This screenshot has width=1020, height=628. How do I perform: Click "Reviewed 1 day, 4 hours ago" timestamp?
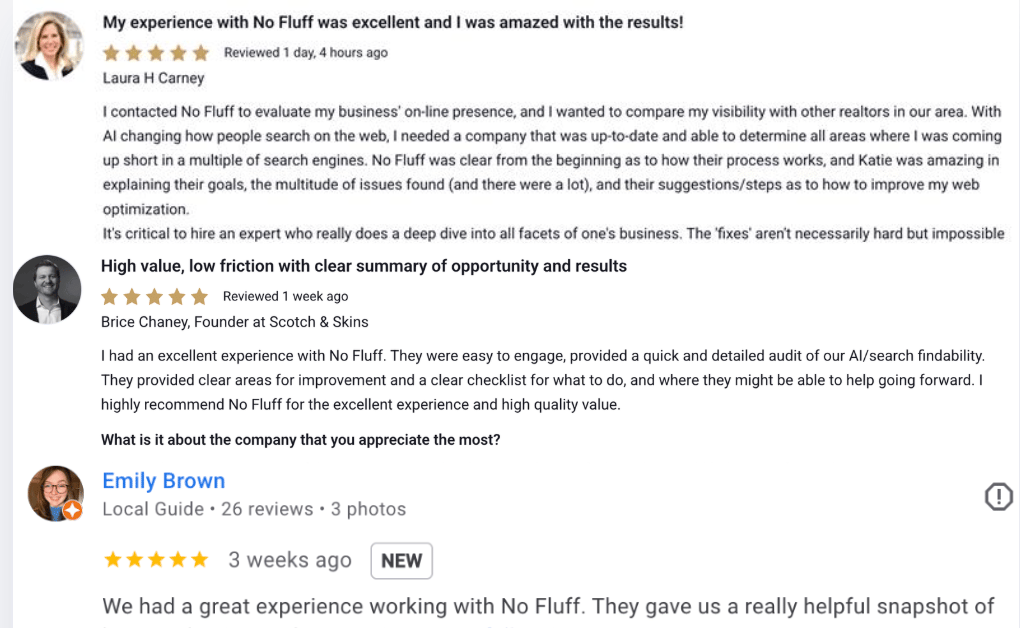coord(305,53)
